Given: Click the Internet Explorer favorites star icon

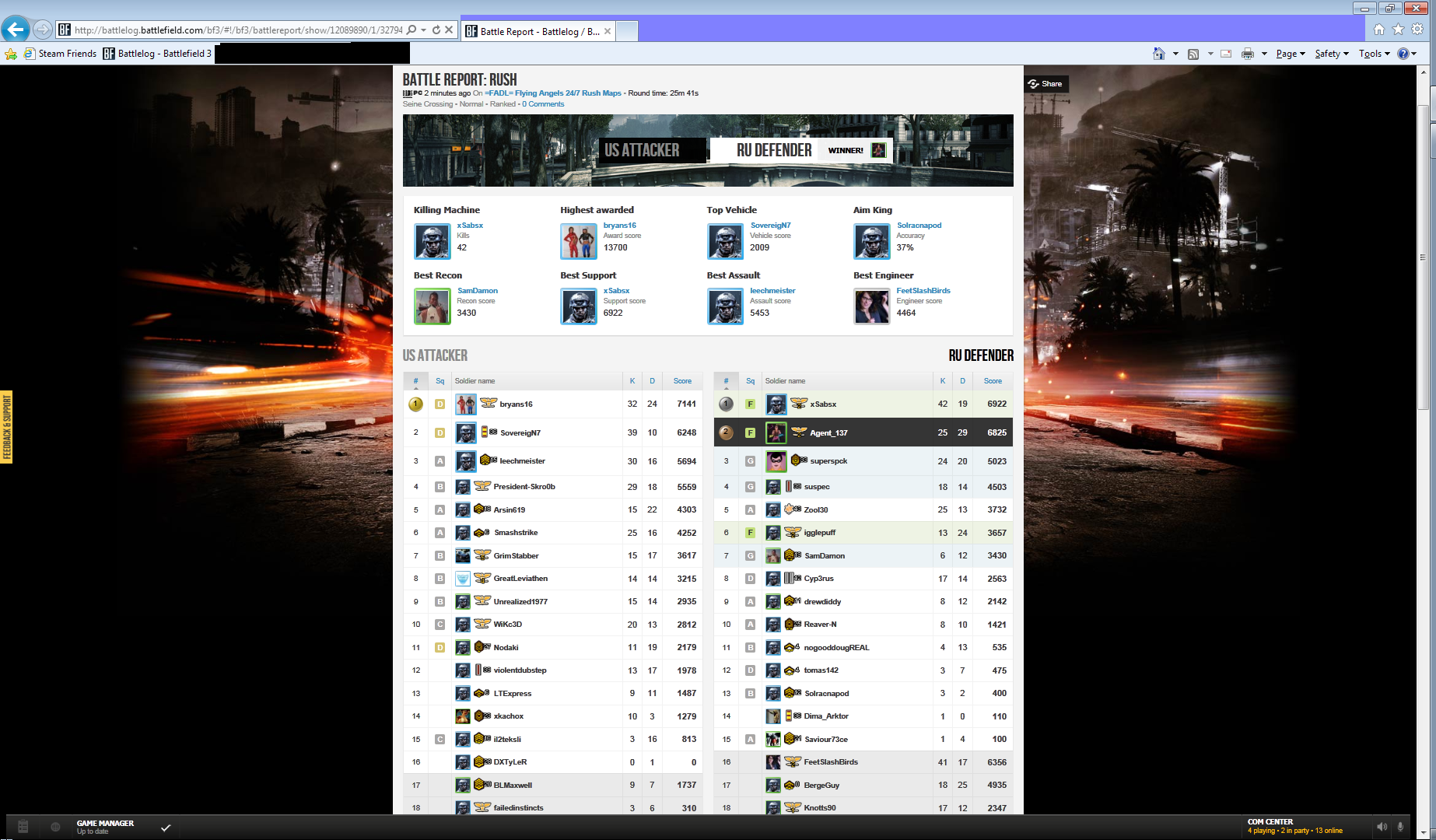Looking at the screenshot, I should 1398,30.
